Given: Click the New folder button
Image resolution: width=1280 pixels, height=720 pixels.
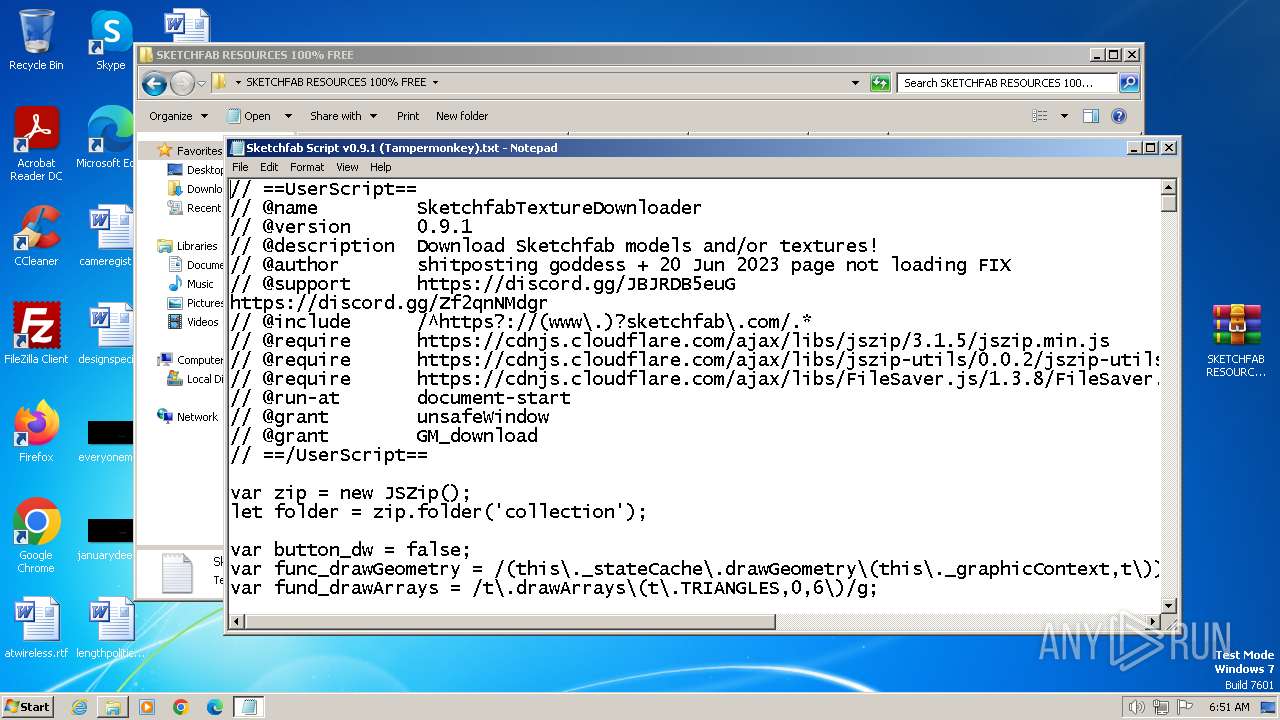Looking at the screenshot, I should [462, 116].
